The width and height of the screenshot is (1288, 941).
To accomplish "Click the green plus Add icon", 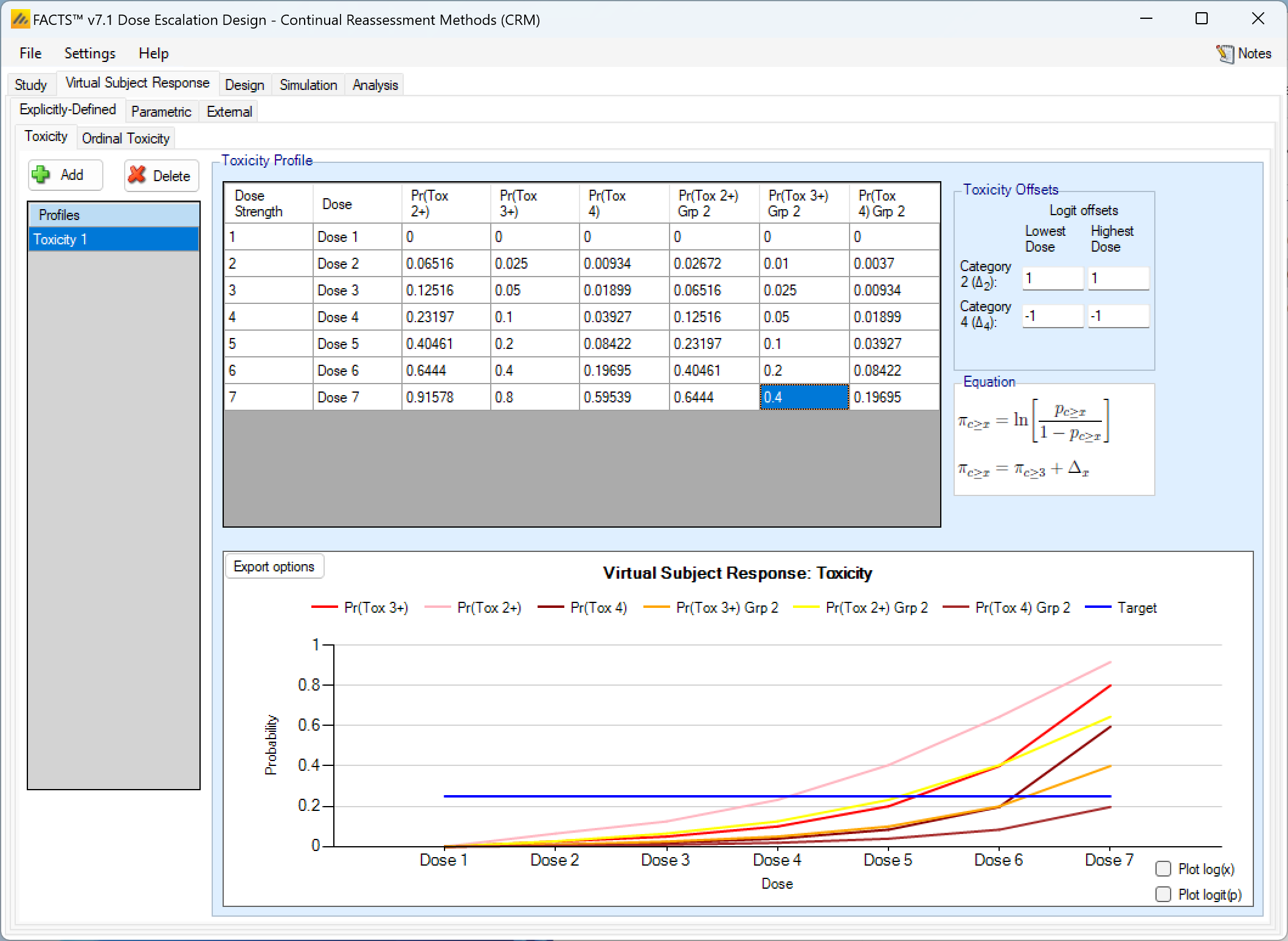I will click(x=41, y=175).
